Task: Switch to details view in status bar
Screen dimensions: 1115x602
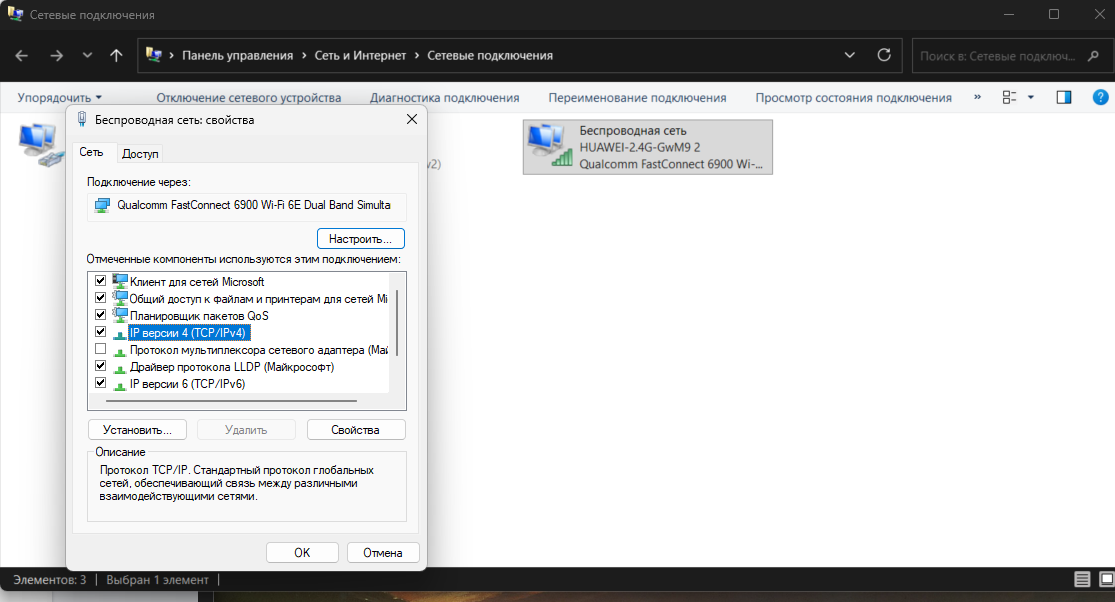Action: [1082, 579]
